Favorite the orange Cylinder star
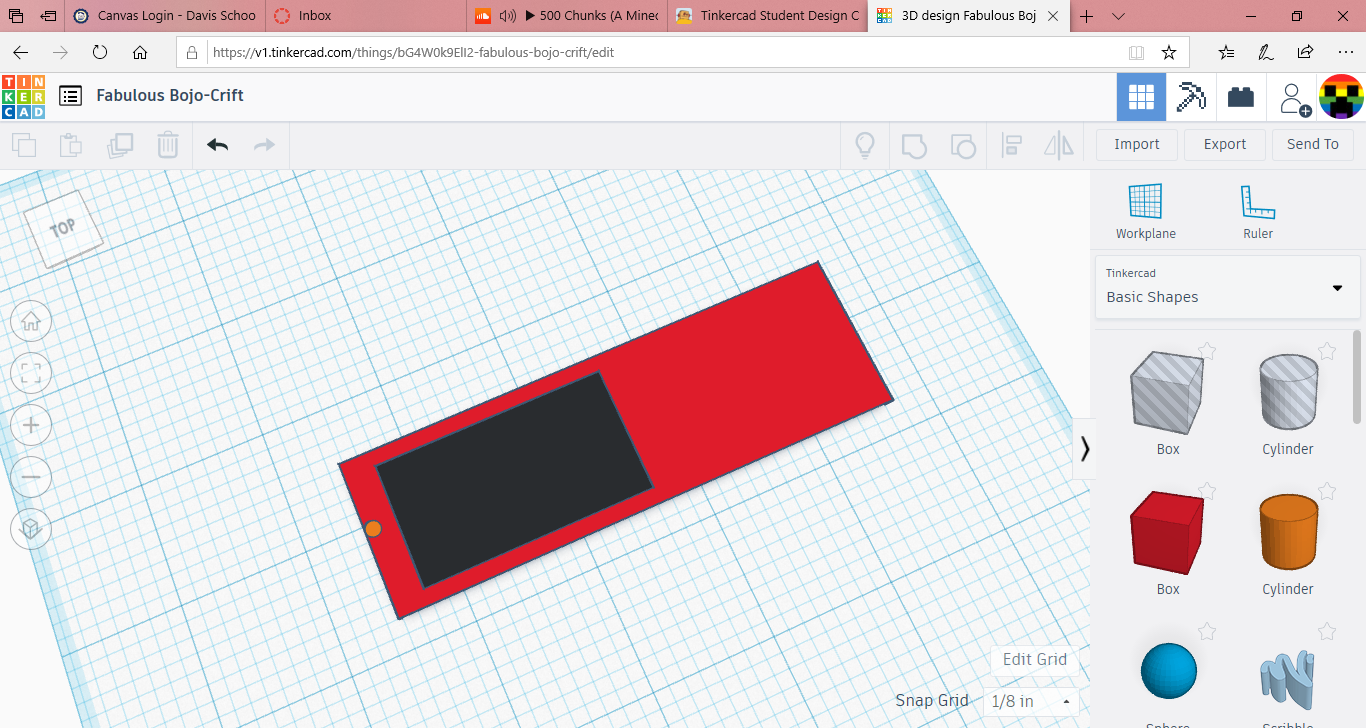This screenshot has height=728, width=1366. tap(1327, 491)
